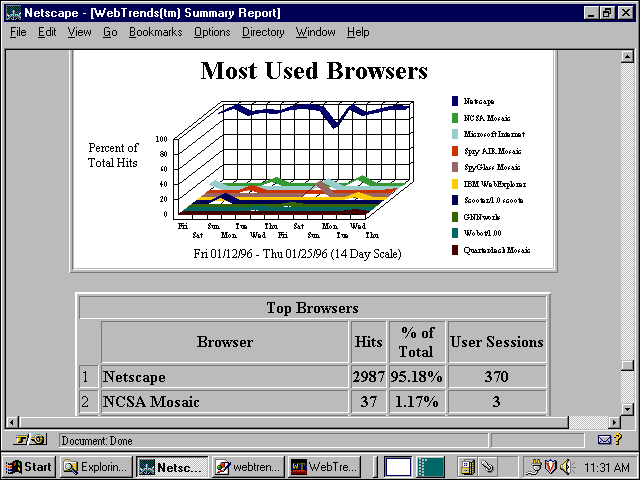The width and height of the screenshot is (640, 480).
Task: Open the View menu
Action: 79,32
